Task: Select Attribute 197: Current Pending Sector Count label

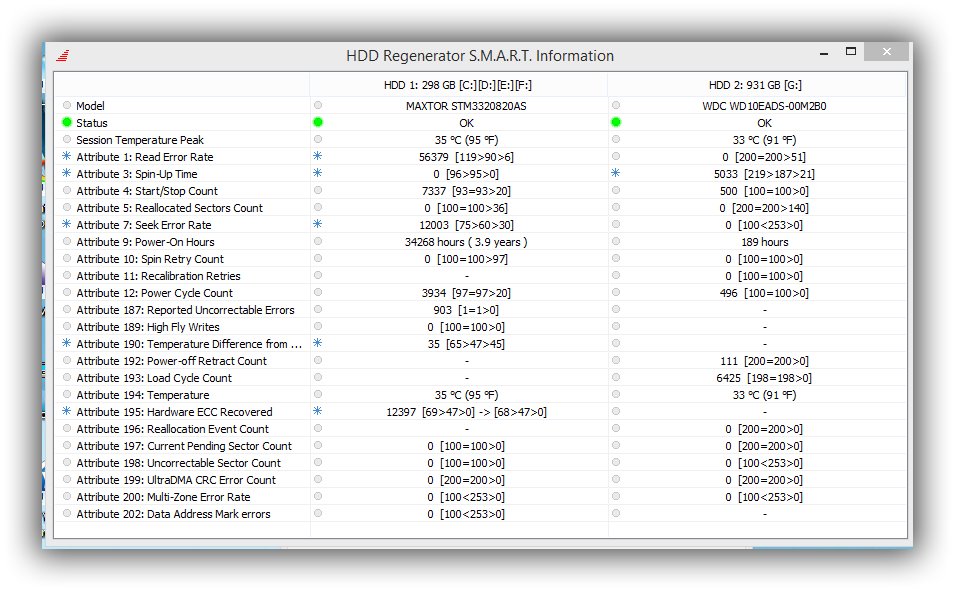Action: point(184,447)
